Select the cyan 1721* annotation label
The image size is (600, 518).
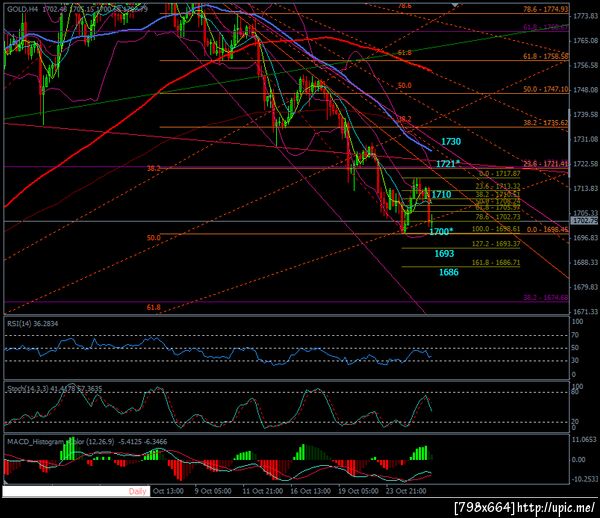pyautogui.click(x=448, y=164)
